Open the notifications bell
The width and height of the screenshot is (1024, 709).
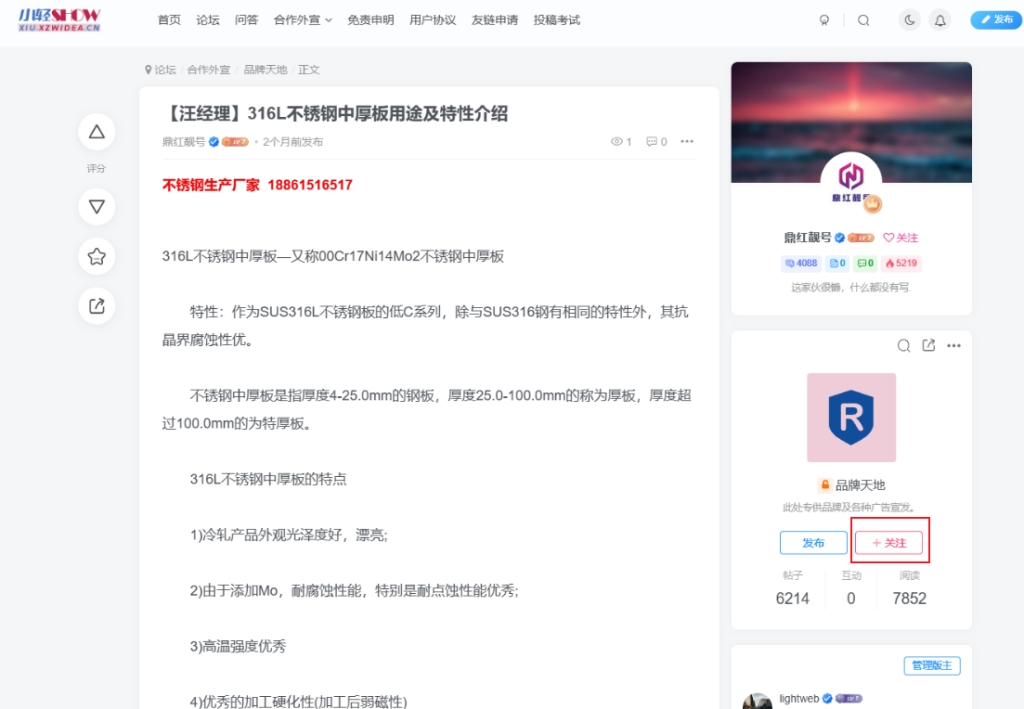939,20
